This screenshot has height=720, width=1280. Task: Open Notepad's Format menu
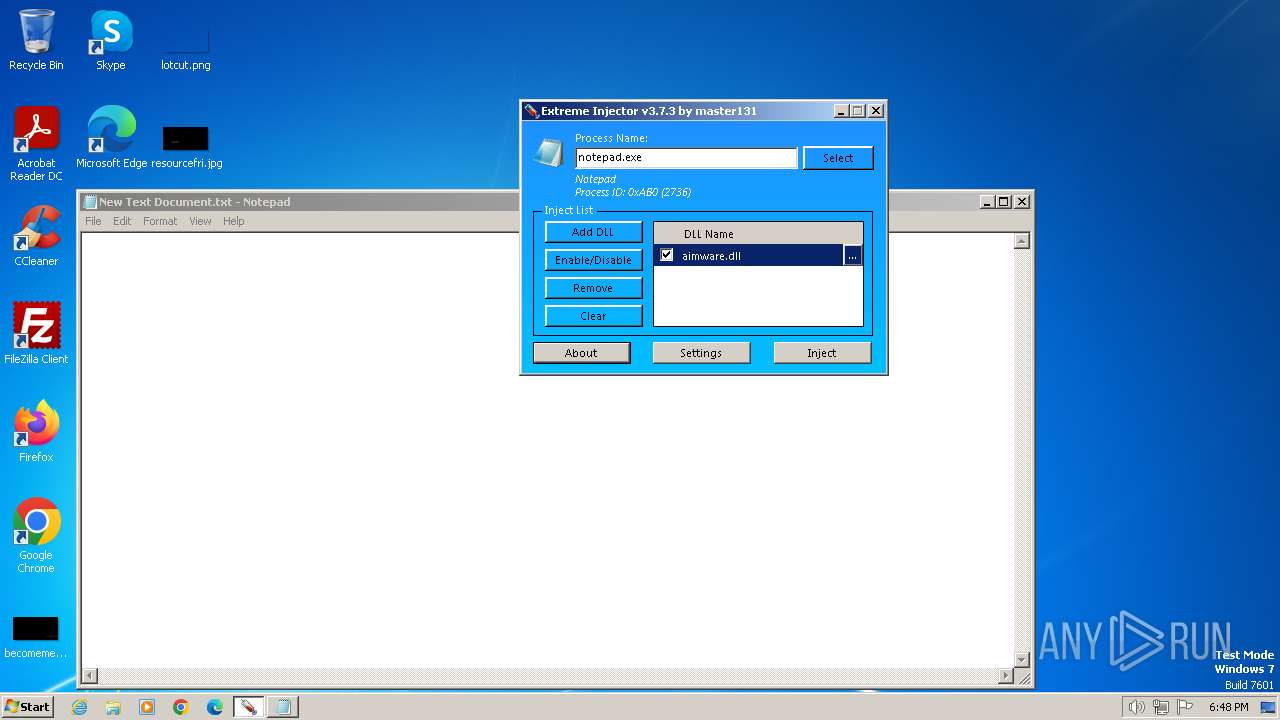point(160,221)
